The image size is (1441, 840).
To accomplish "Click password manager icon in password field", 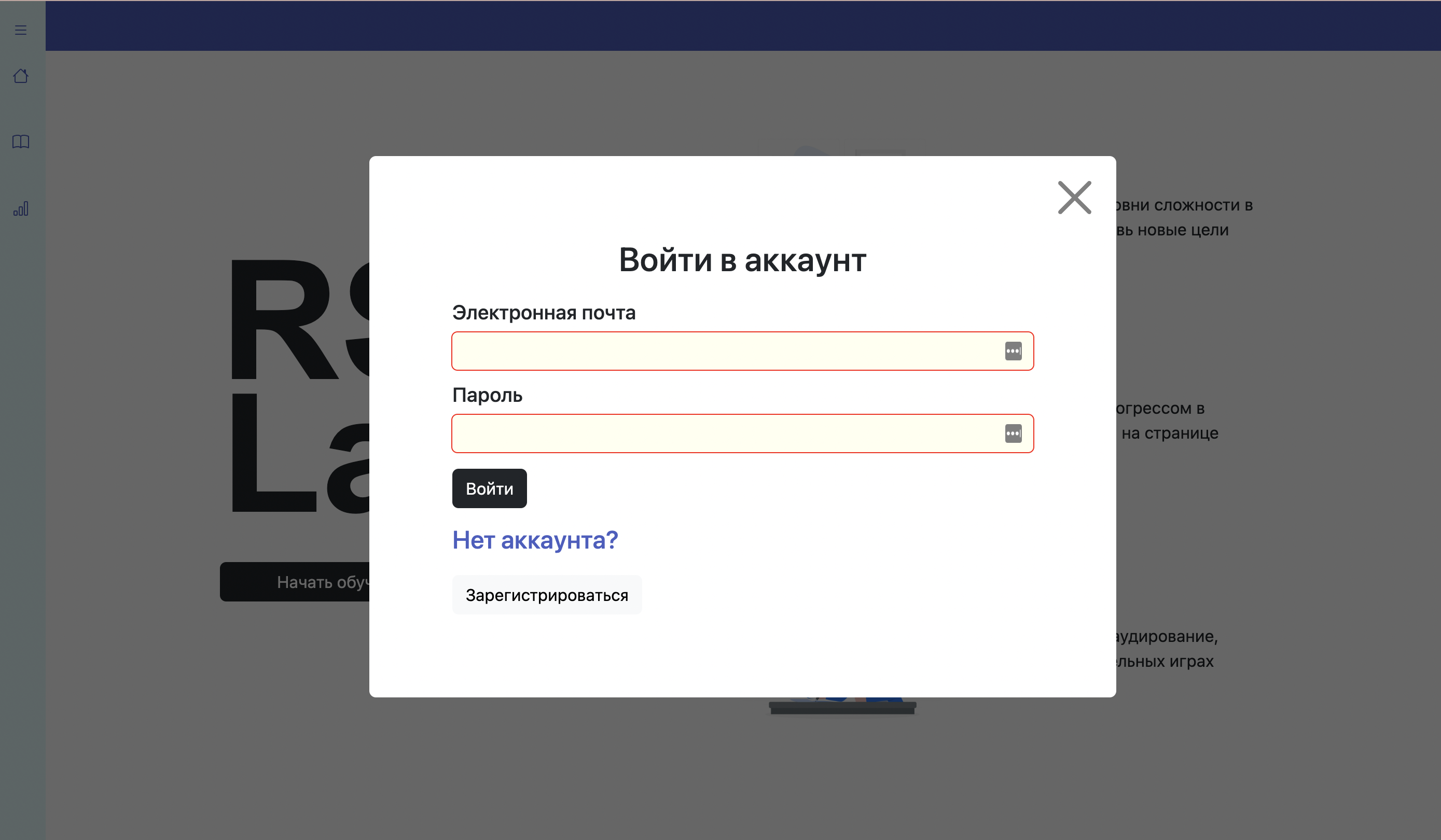I will [1013, 433].
